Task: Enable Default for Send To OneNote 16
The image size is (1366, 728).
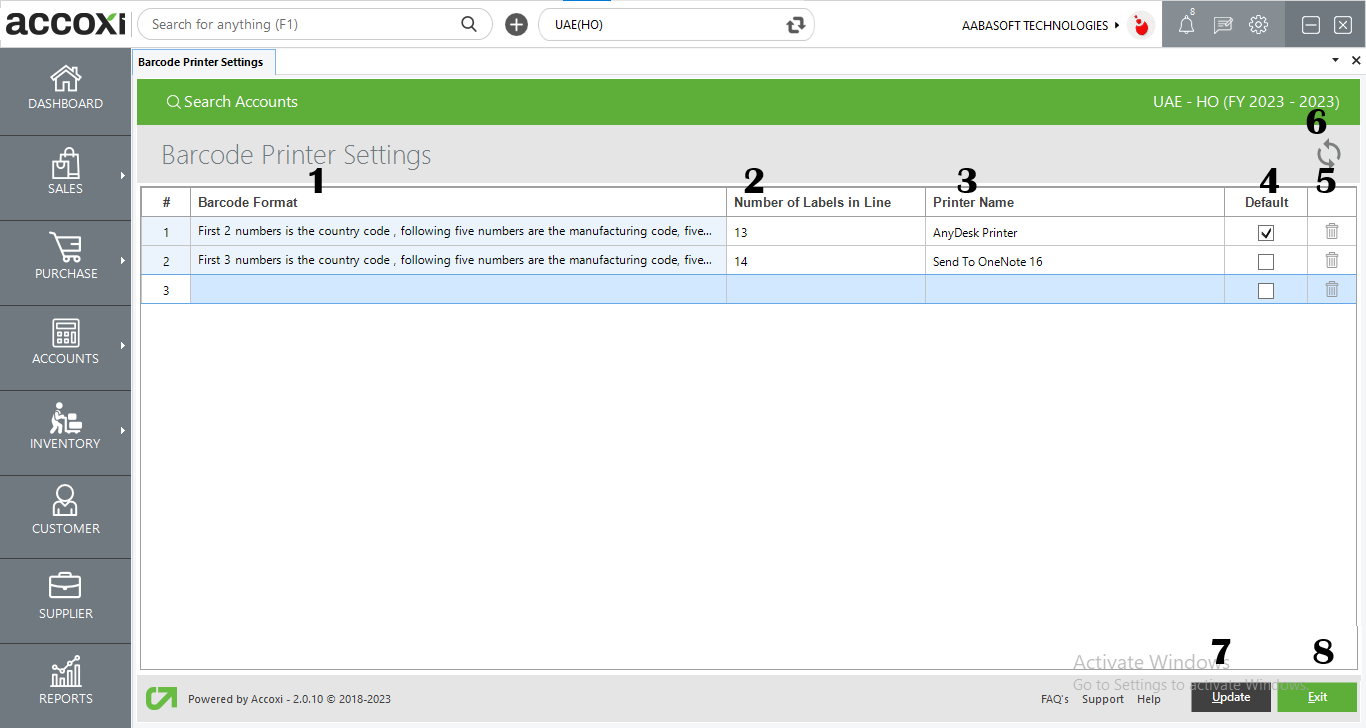Action: (x=1265, y=260)
